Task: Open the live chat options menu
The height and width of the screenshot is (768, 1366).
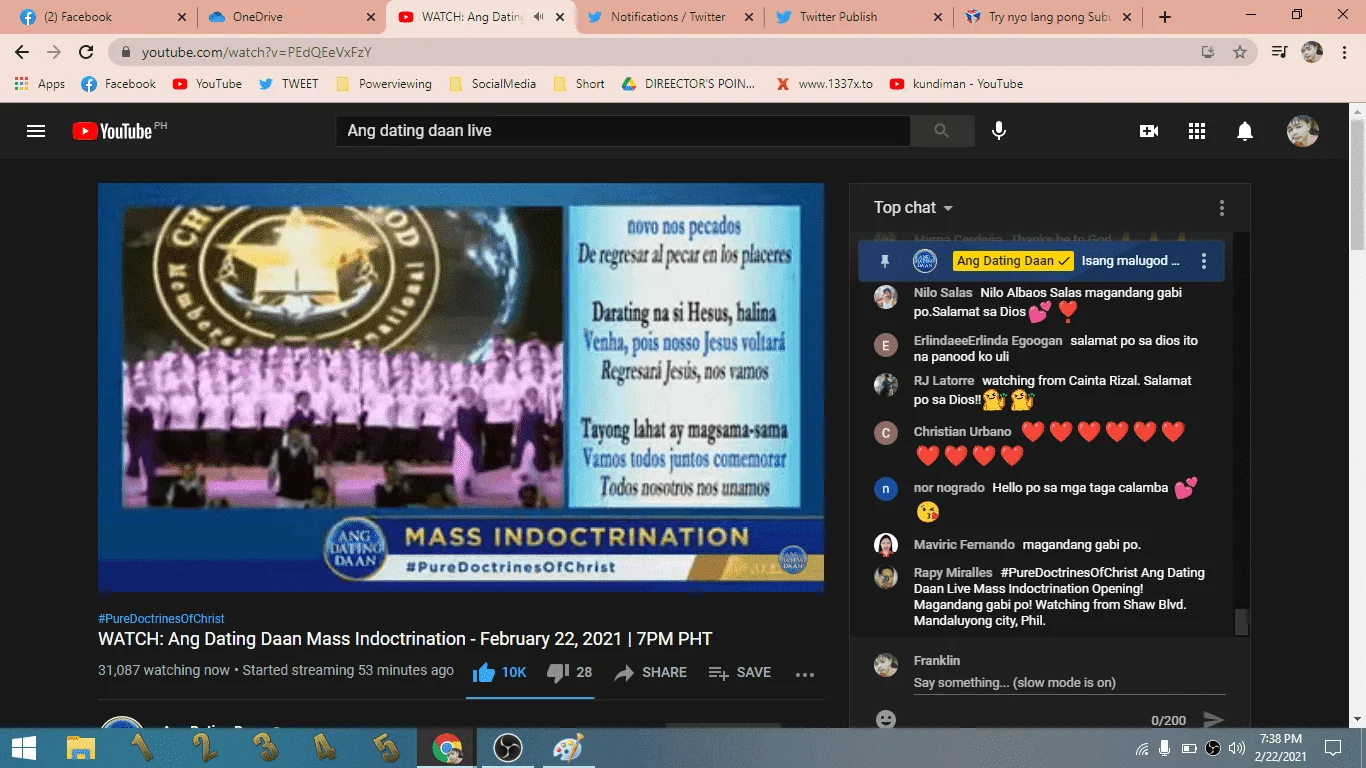Action: pos(1221,208)
